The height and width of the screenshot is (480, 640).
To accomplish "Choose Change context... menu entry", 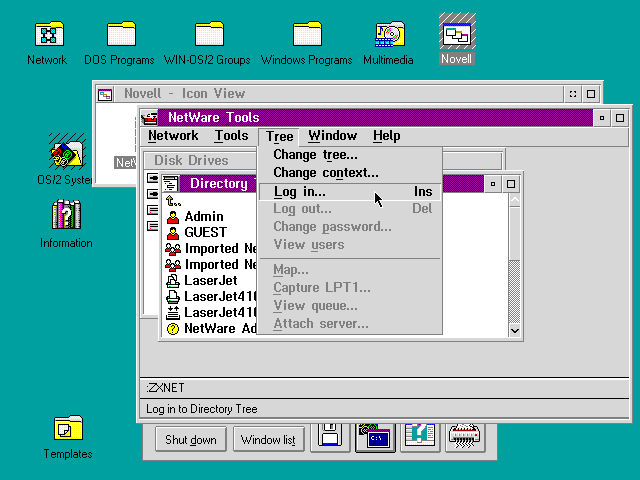I will click(x=350, y=173).
